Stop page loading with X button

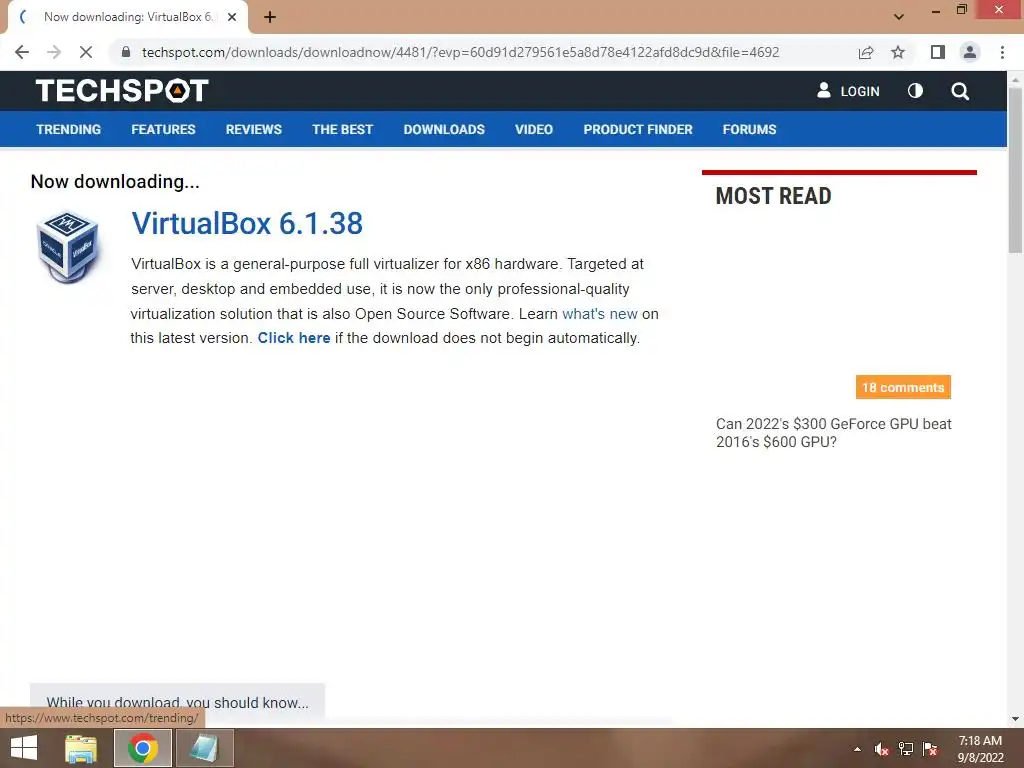point(86,52)
